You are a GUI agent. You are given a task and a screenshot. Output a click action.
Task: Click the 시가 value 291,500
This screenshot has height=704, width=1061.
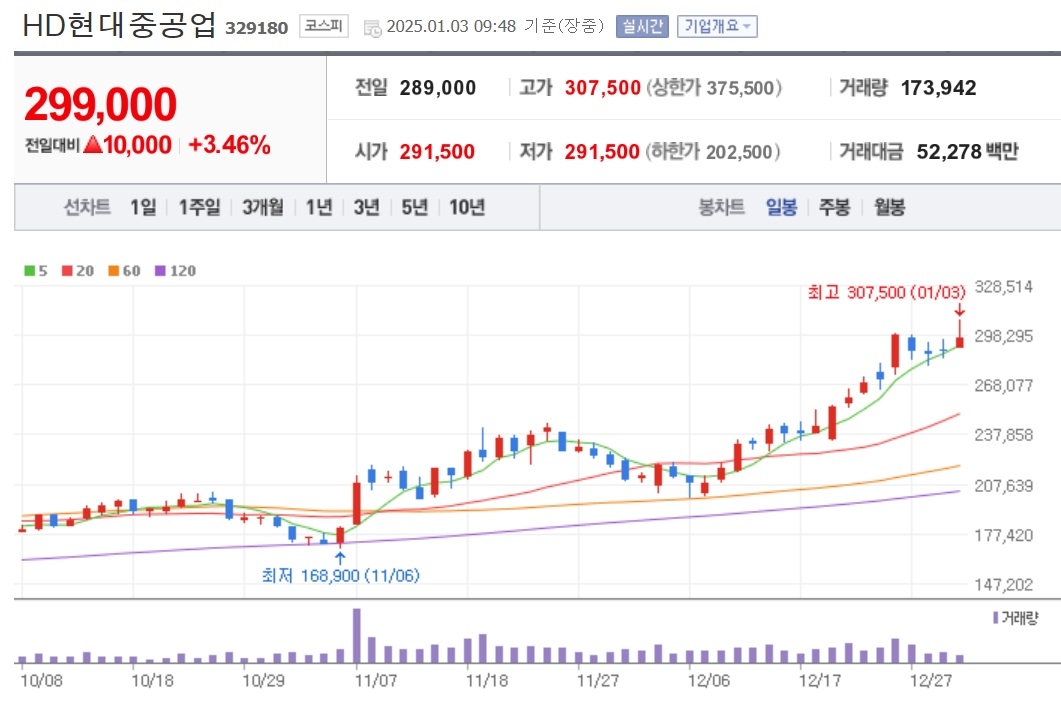point(437,152)
